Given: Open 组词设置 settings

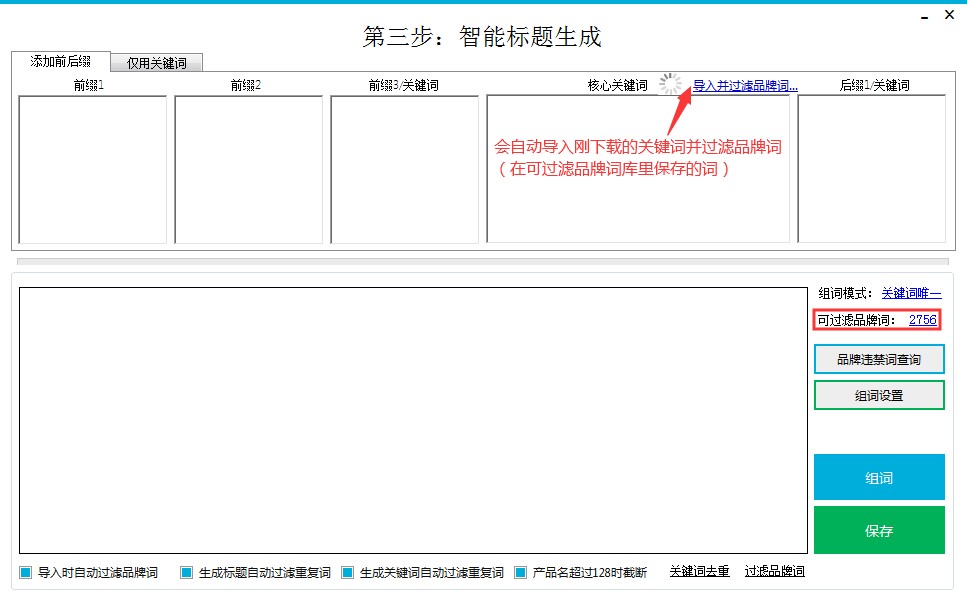Looking at the screenshot, I should 879,395.
